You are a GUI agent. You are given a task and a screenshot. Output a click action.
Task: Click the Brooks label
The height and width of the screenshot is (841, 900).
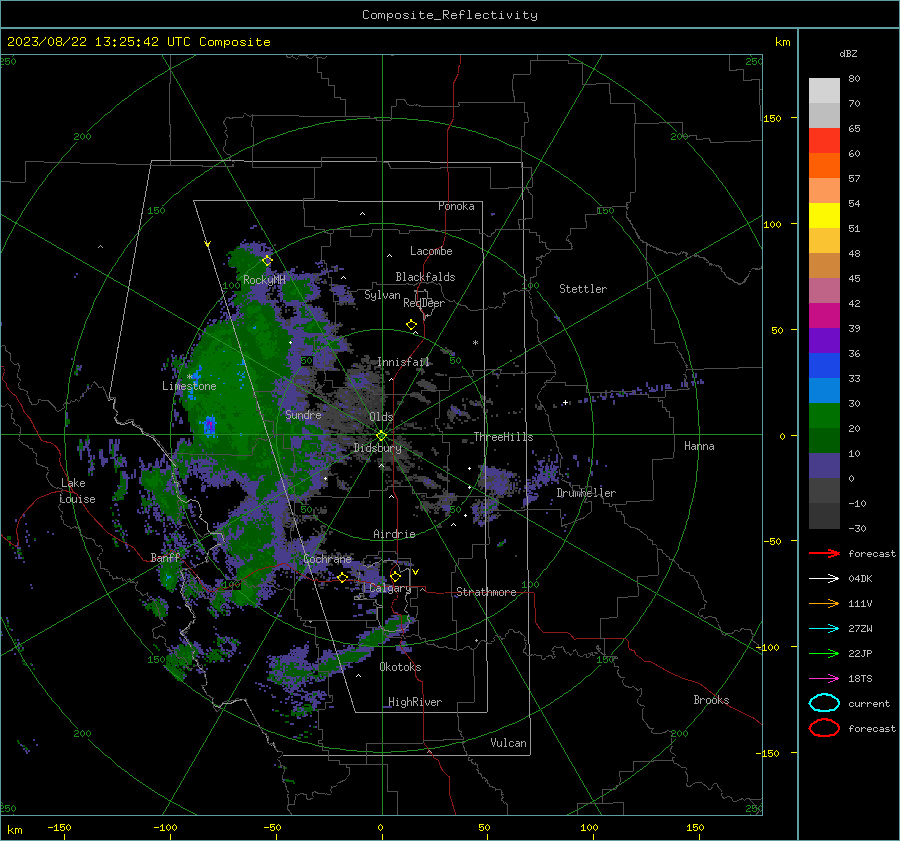click(711, 700)
